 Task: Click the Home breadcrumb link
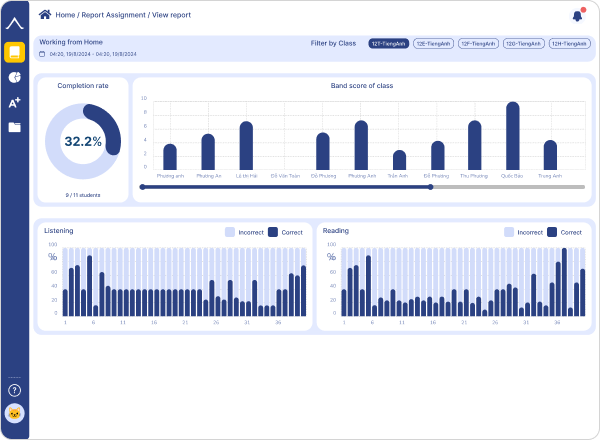65,15
